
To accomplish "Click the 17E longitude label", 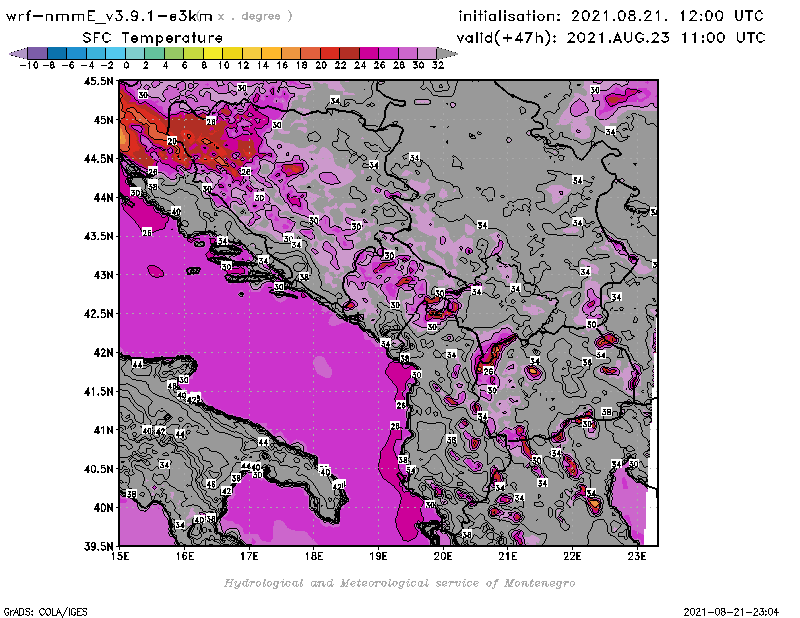I will [x=249, y=556].
